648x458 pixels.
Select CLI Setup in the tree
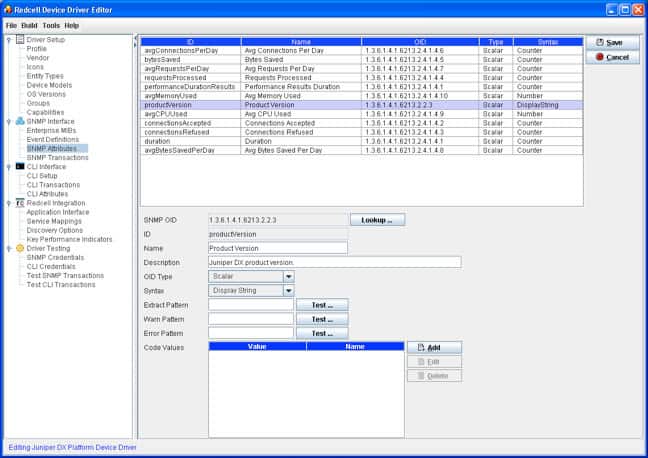[42, 176]
